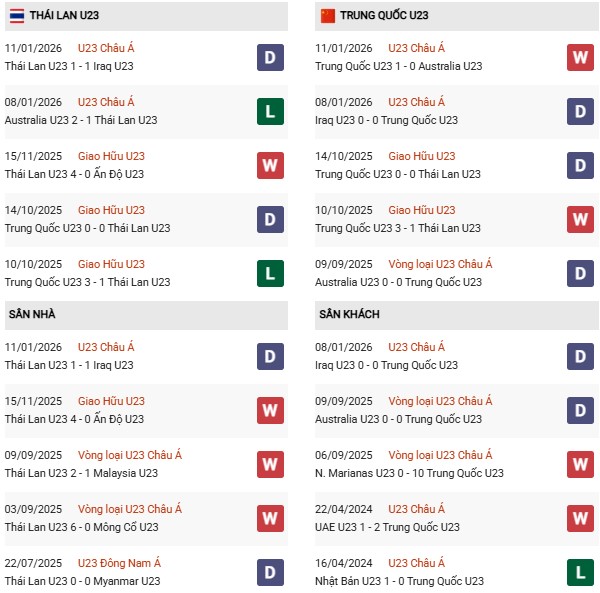Click the L badge for Nhật Bản 1-0 Trung Quốc
The image size is (600, 593).
point(580,572)
